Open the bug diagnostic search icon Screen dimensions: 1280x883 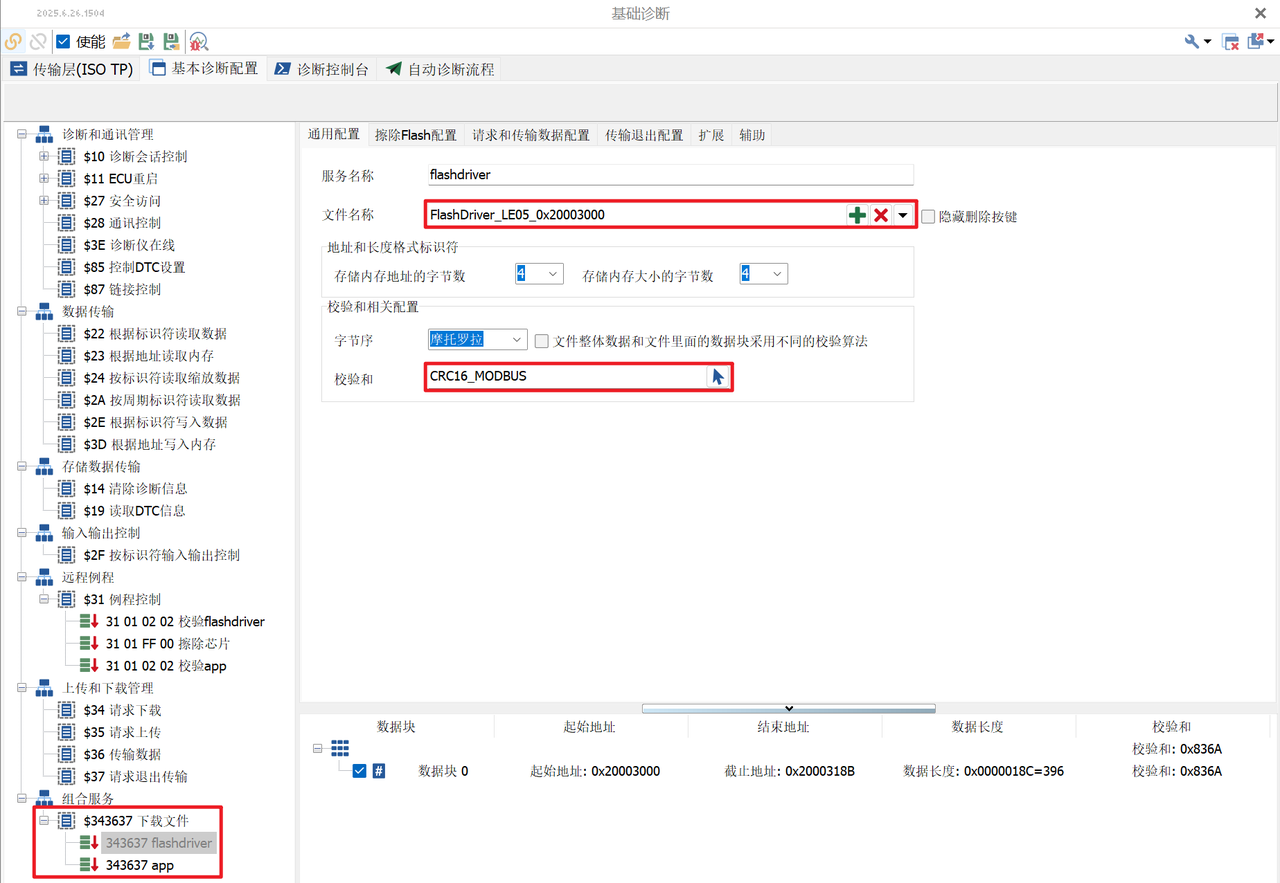pos(198,42)
